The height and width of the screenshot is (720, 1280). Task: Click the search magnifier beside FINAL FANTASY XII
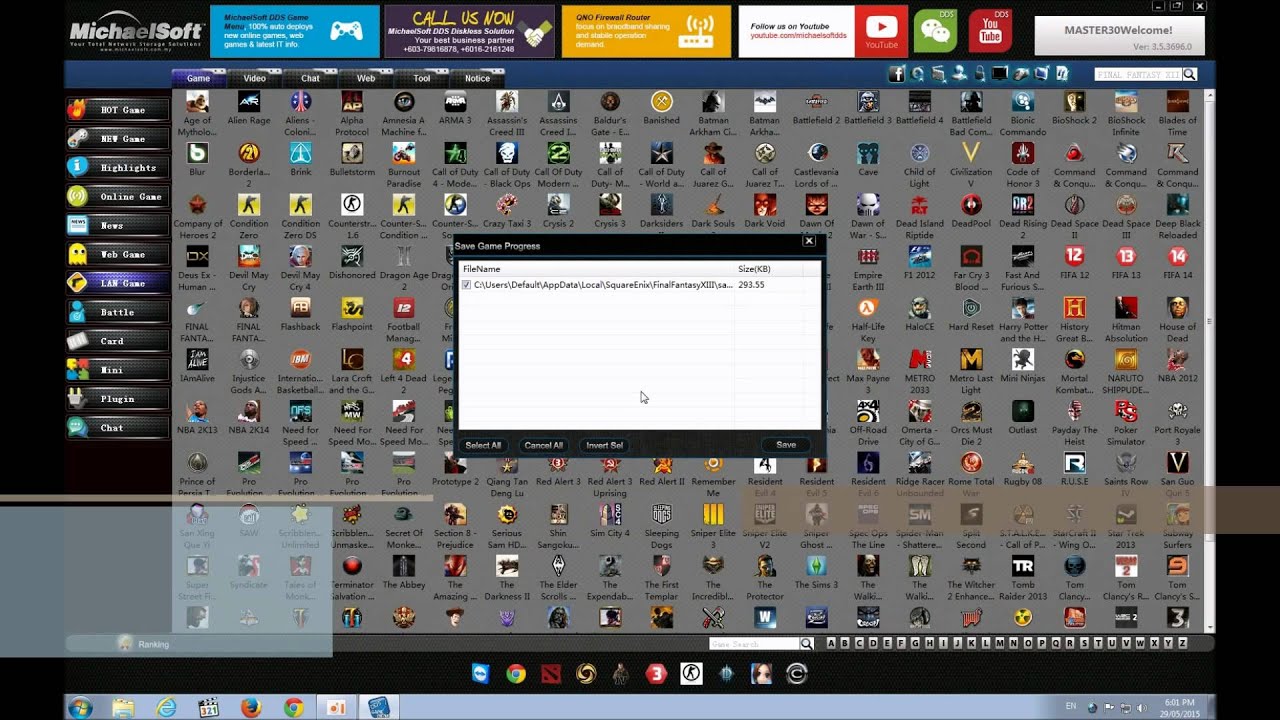click(x=1190, y=74)
